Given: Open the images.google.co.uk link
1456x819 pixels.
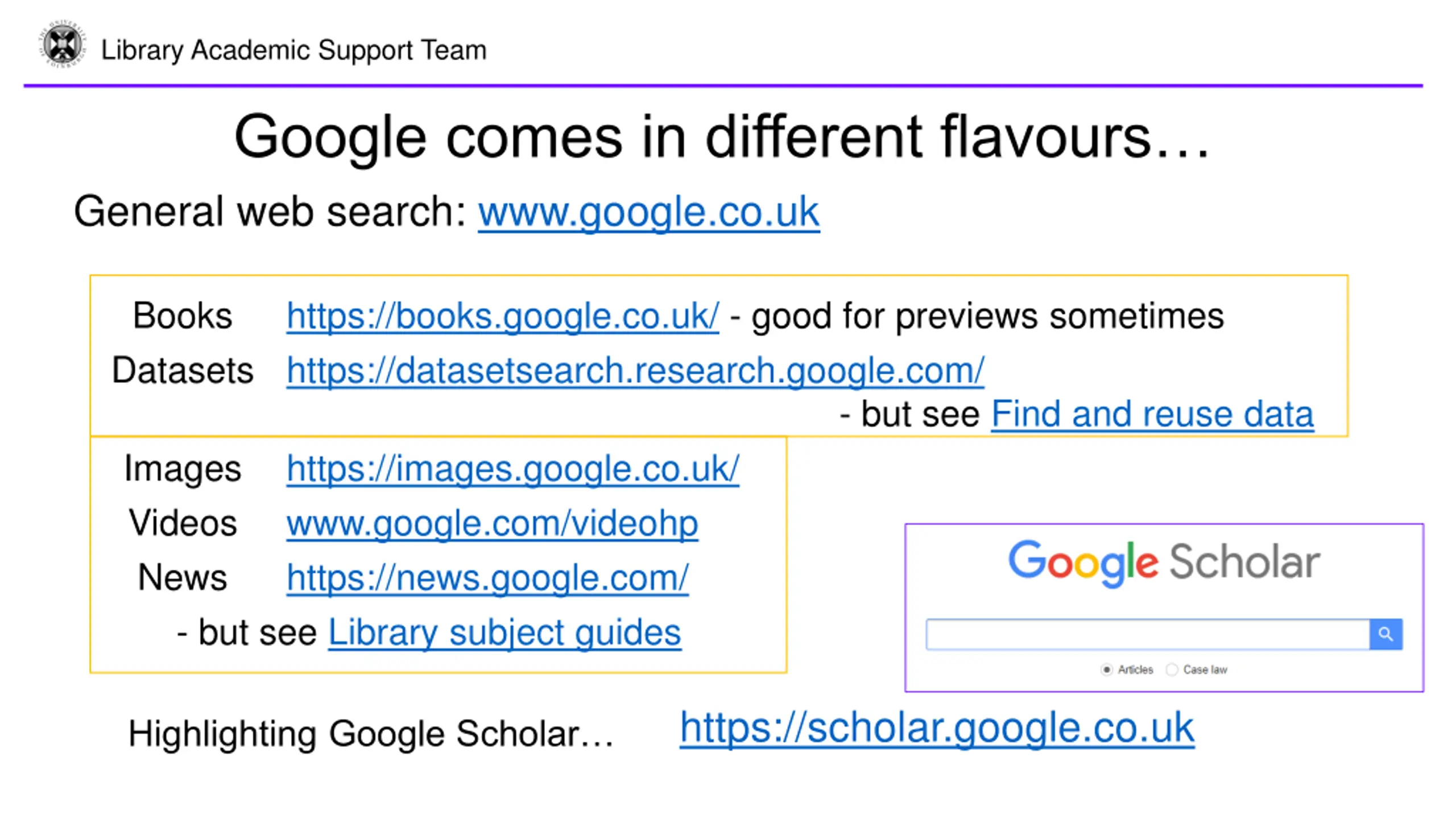Looking at the screenshot, I should (512, 469).
